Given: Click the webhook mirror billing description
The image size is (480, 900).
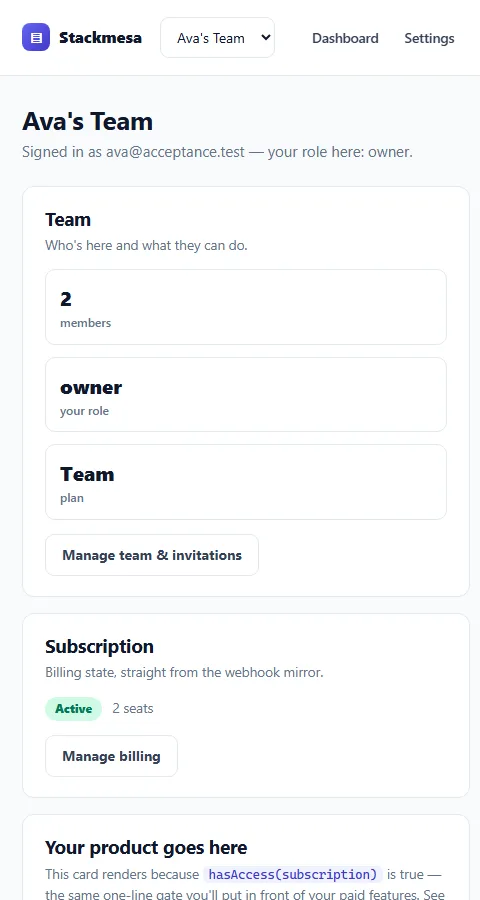Looking at the screenshot, I should tap(184, 672).
